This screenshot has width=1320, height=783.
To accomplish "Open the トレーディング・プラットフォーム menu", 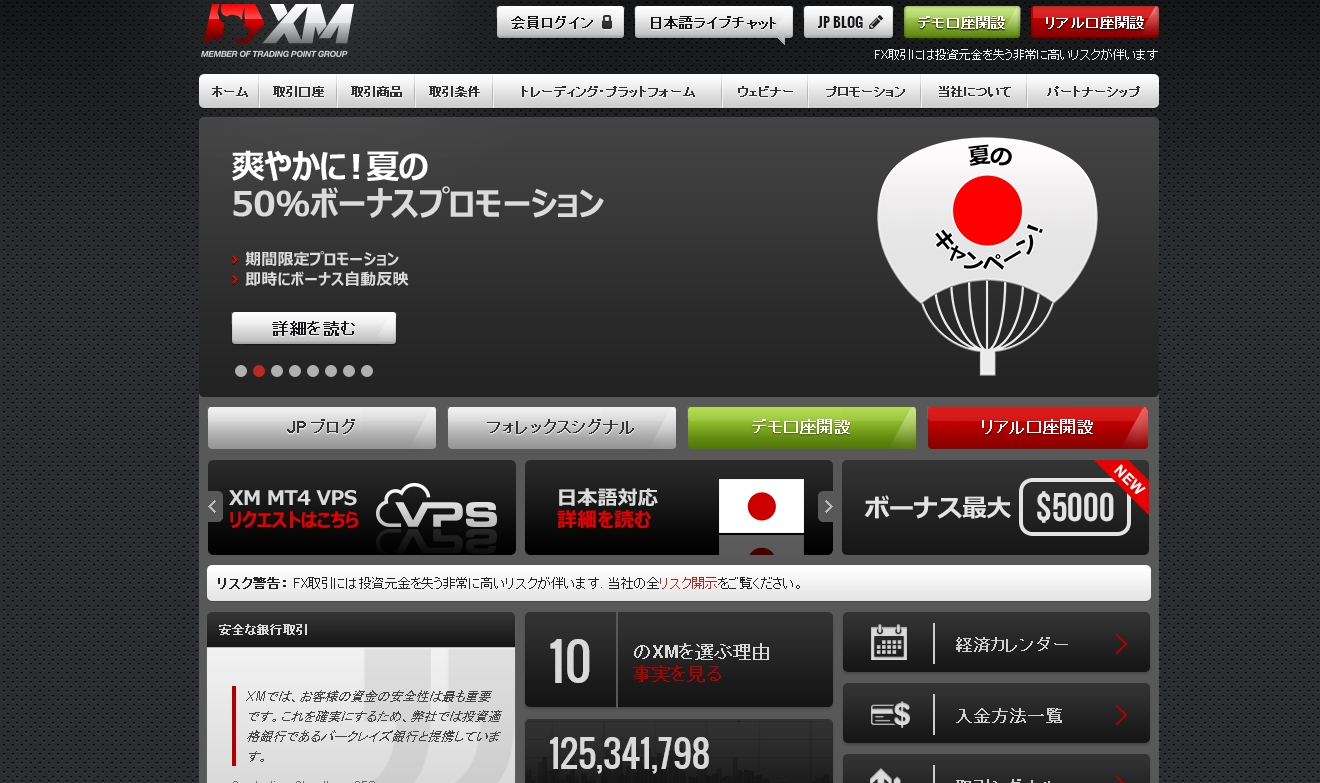I will pos(607,91).
